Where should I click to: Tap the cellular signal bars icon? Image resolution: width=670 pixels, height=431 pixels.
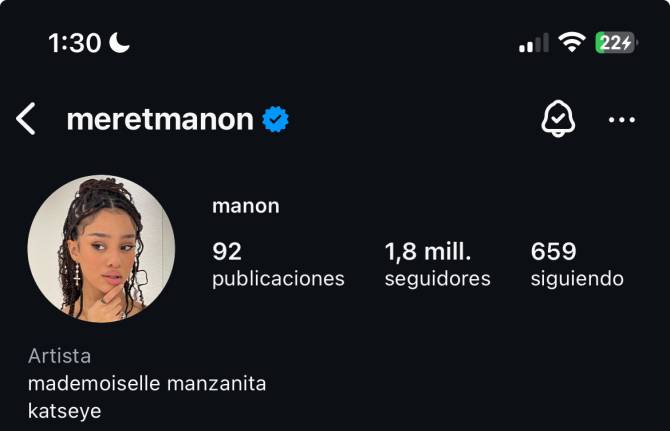pyautogui.click(x=533, y=43)
